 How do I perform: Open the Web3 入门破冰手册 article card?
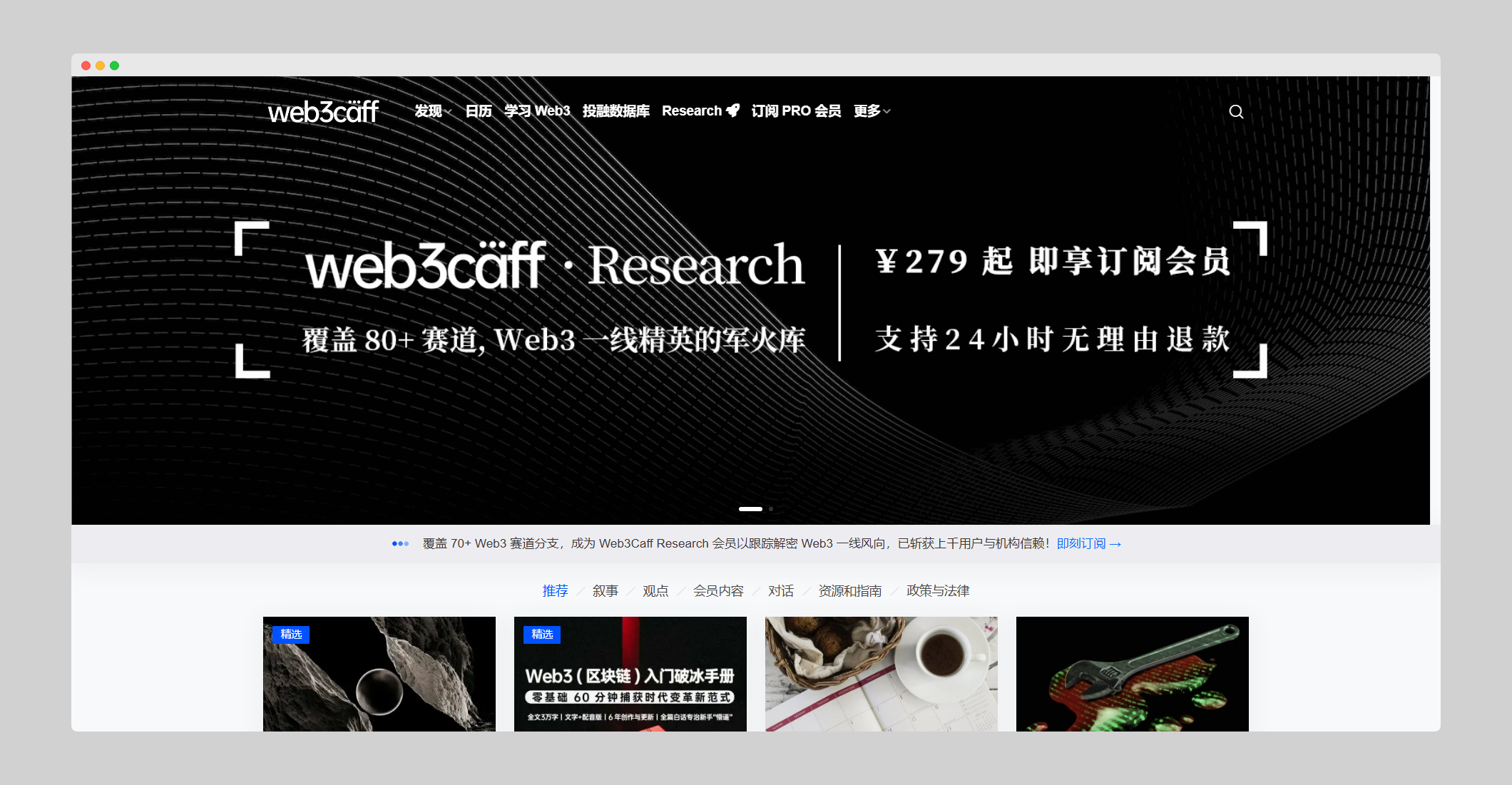tap(630, 674)
